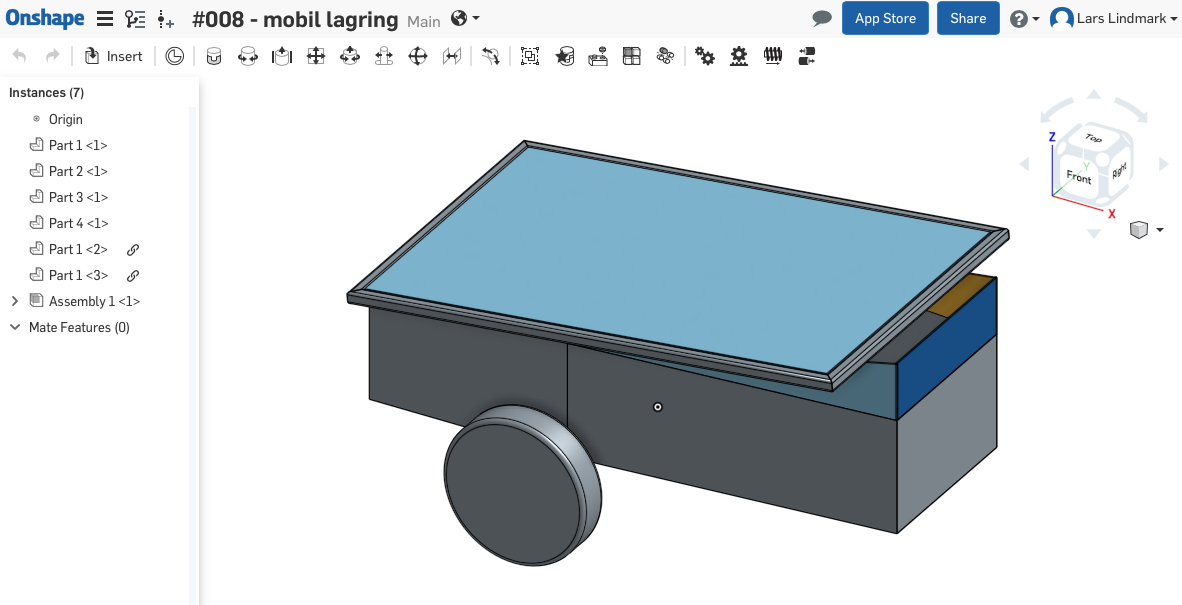Viewport: 1182px width, 605px height.
Task: Click the link icon beside Part 1 <2>
Action: click(x=132, y=250)
